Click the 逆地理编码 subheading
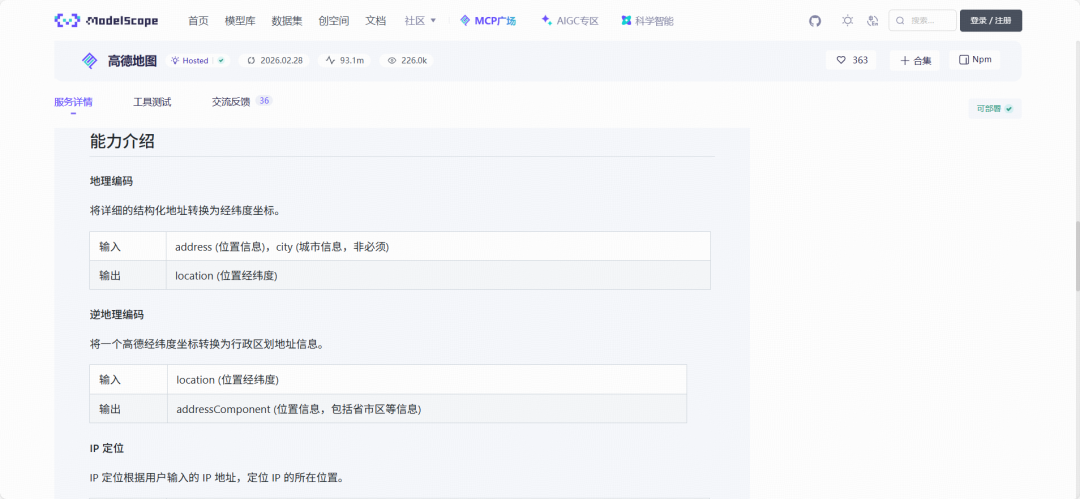 click(x=116, y=314)
